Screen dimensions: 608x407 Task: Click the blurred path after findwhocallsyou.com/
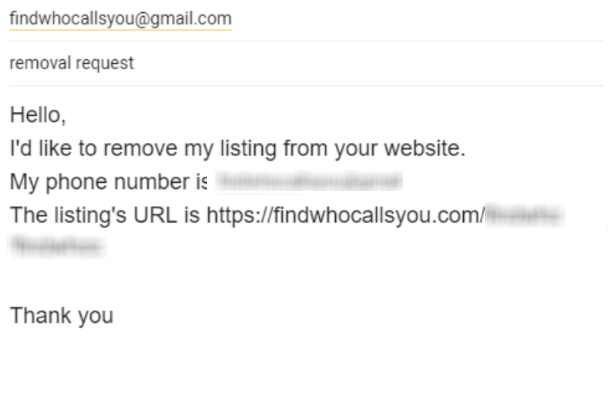(x=523, y=216)
